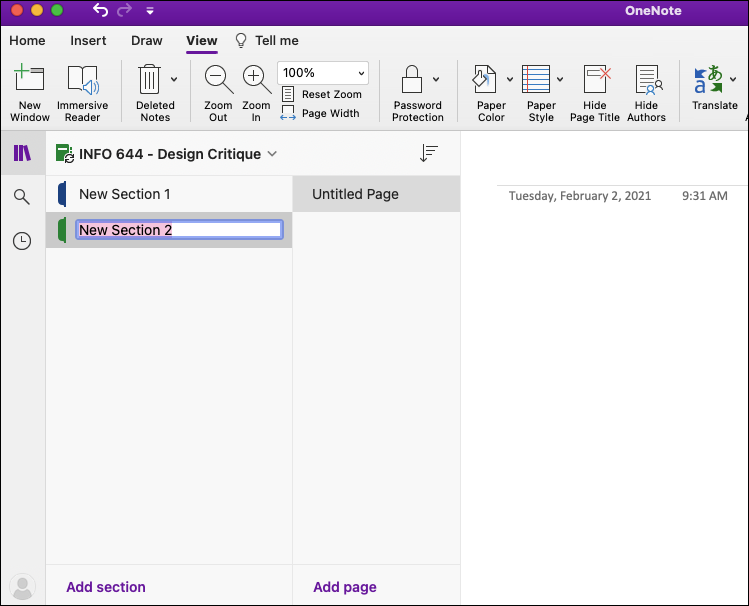The width and height of the screenshot is (749, 606).
Task: Click the account profile avatar
Action: tap(22, 587)
